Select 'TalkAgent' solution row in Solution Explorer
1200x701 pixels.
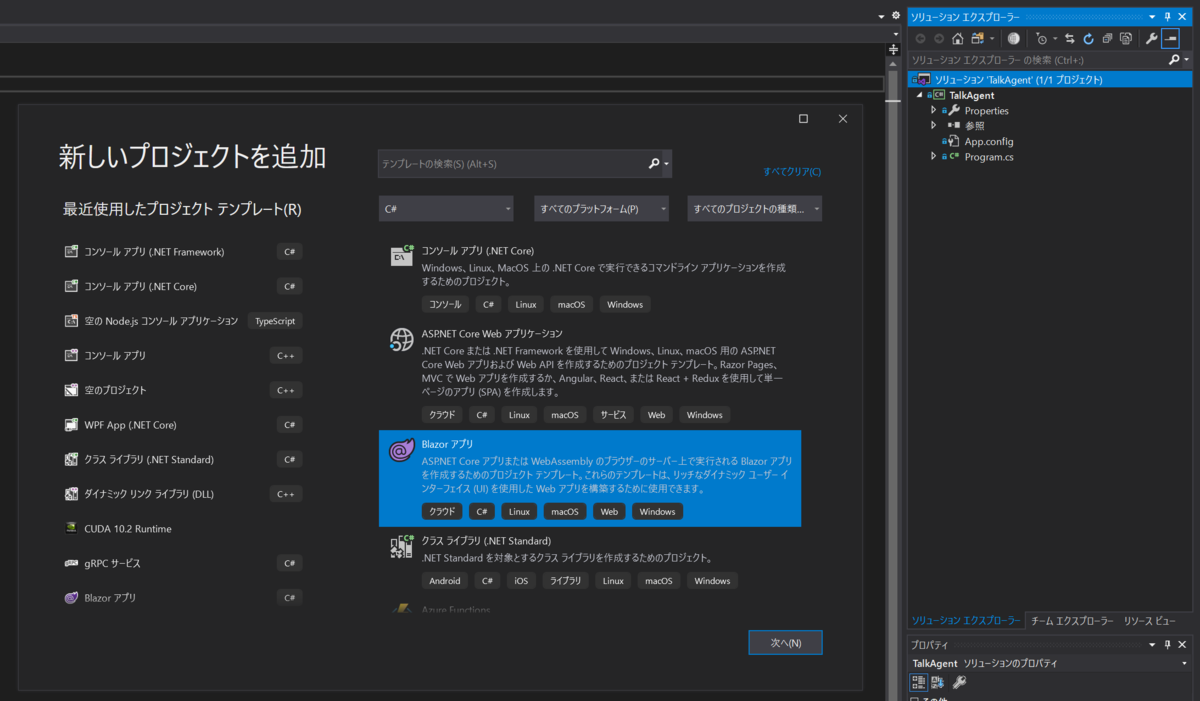(x=1050, y=80)
